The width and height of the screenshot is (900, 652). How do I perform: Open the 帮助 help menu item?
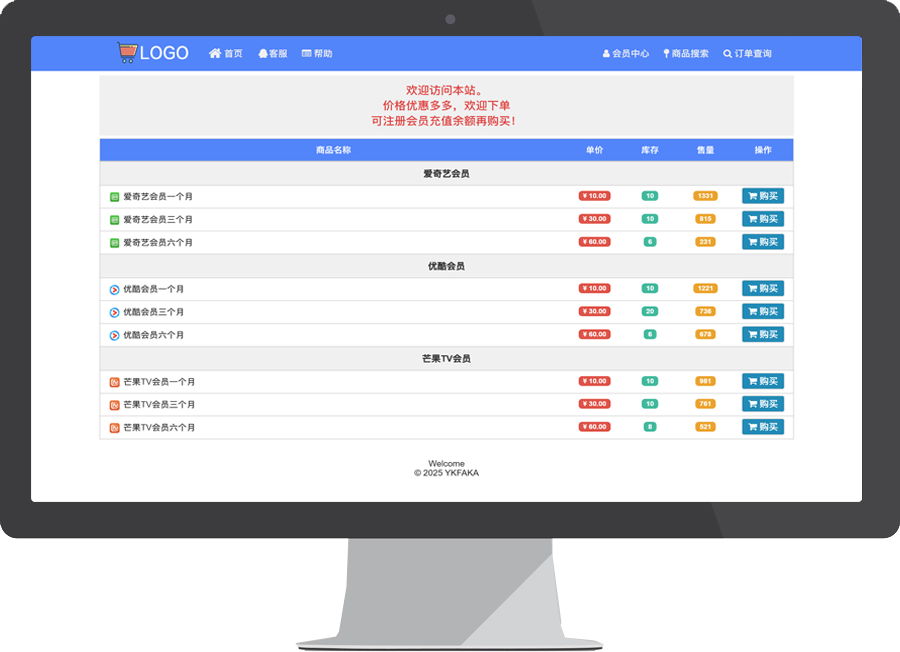[317, 54]
